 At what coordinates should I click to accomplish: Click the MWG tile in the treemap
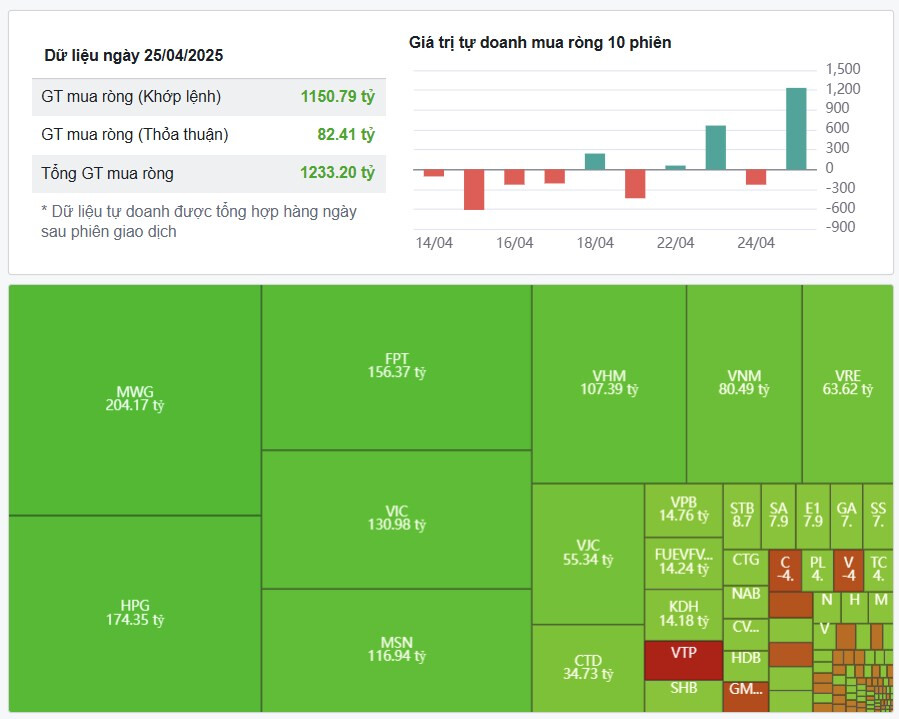pos(135,399)
